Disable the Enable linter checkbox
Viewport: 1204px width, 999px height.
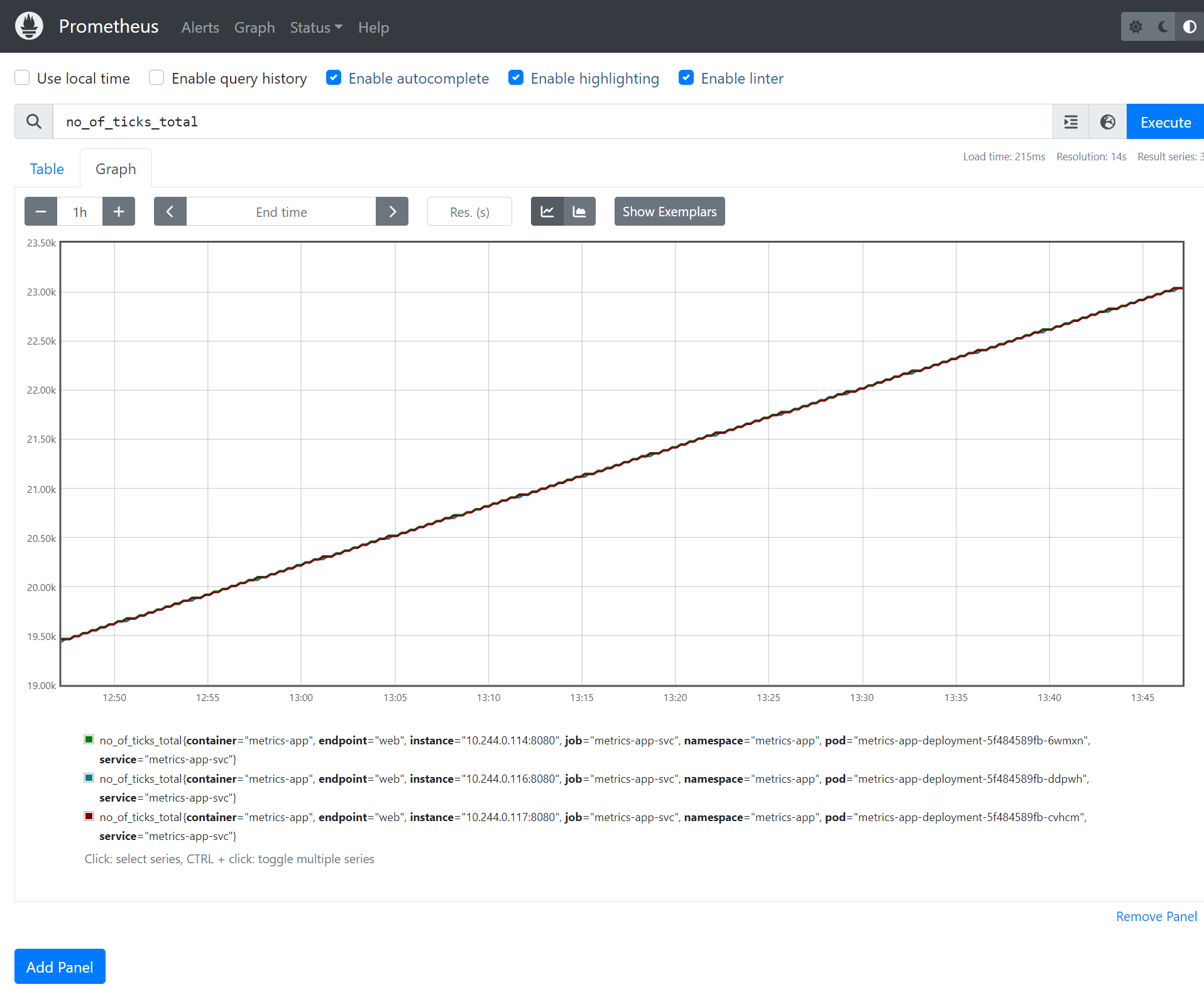pyautogui.click(x=686, y=77)
